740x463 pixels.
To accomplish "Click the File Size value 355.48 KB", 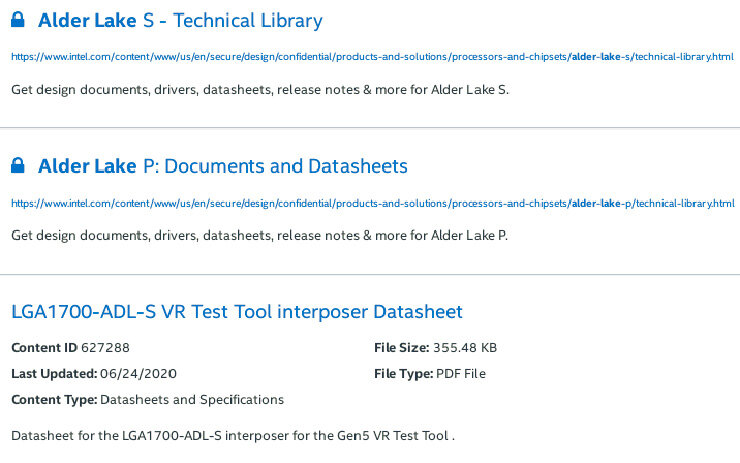I will 465,348.
